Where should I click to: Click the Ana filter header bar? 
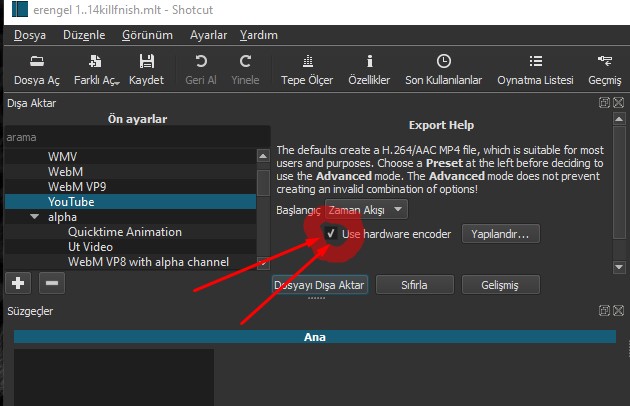pyautogui.click(x=315, y=337)
